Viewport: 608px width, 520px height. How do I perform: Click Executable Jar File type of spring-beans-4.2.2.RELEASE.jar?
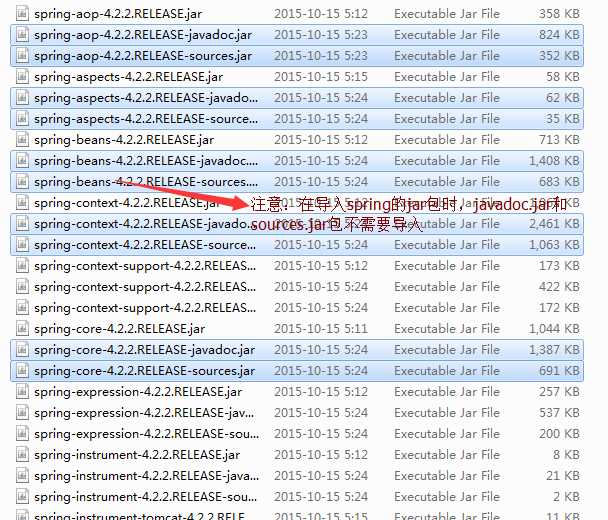click(x=447, y=140)
